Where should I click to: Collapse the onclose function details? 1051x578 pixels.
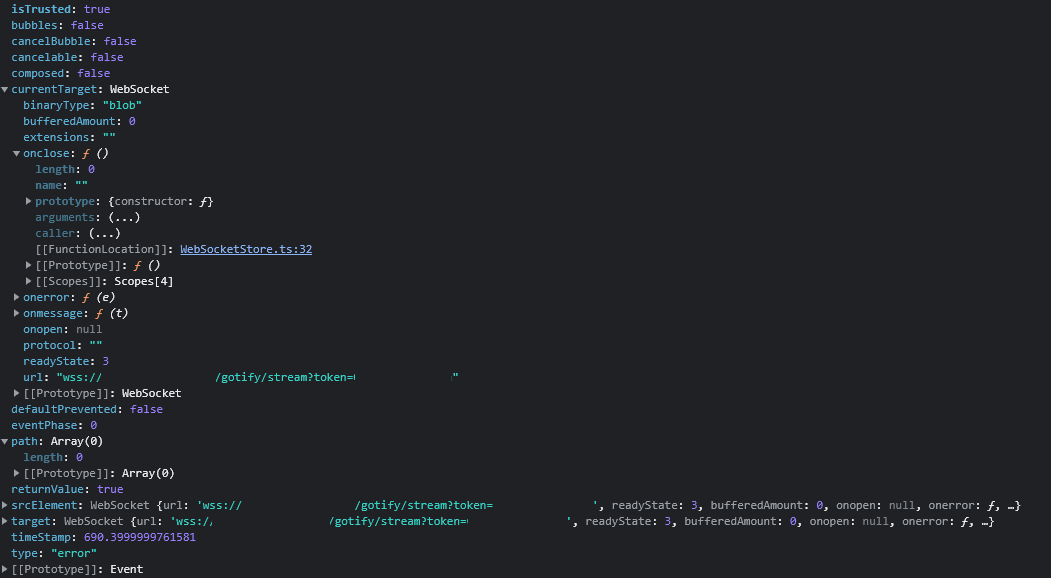coord(15,153)
